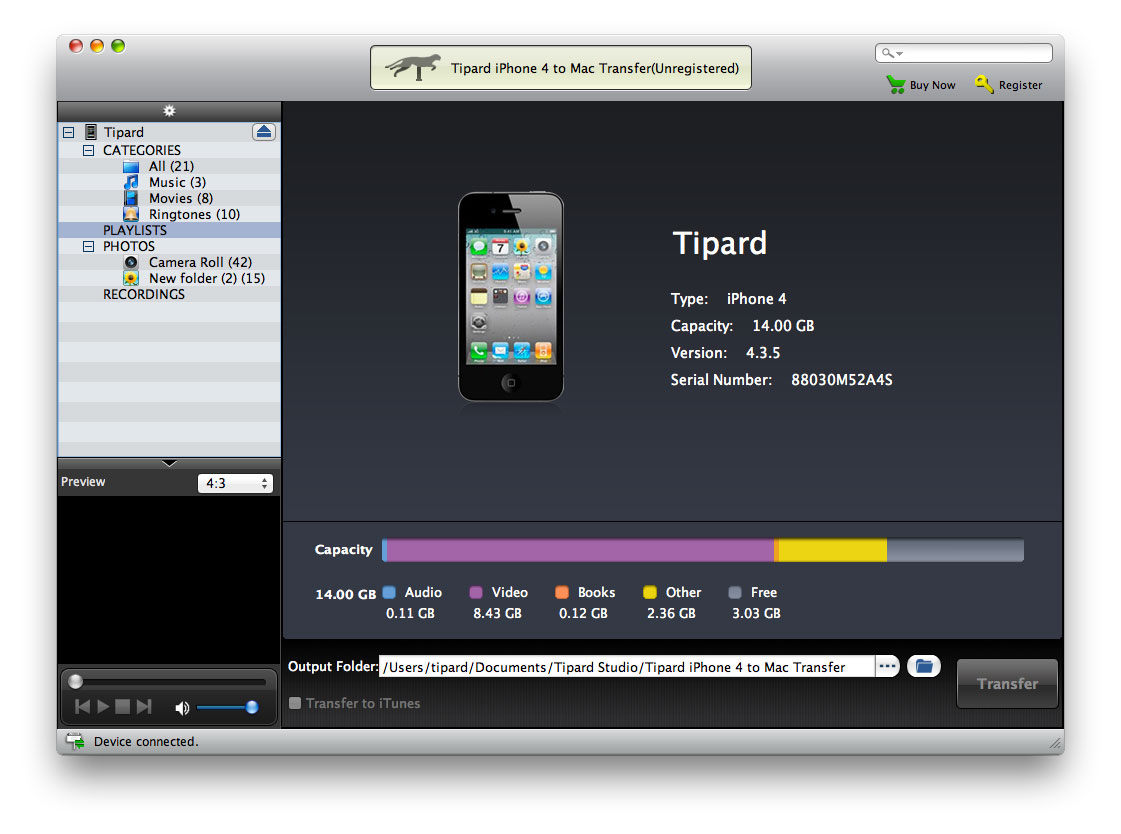1121x834 pixels.
Task: Click the volume slider handle
Action: pyautogui.click(x=252, y=708)
